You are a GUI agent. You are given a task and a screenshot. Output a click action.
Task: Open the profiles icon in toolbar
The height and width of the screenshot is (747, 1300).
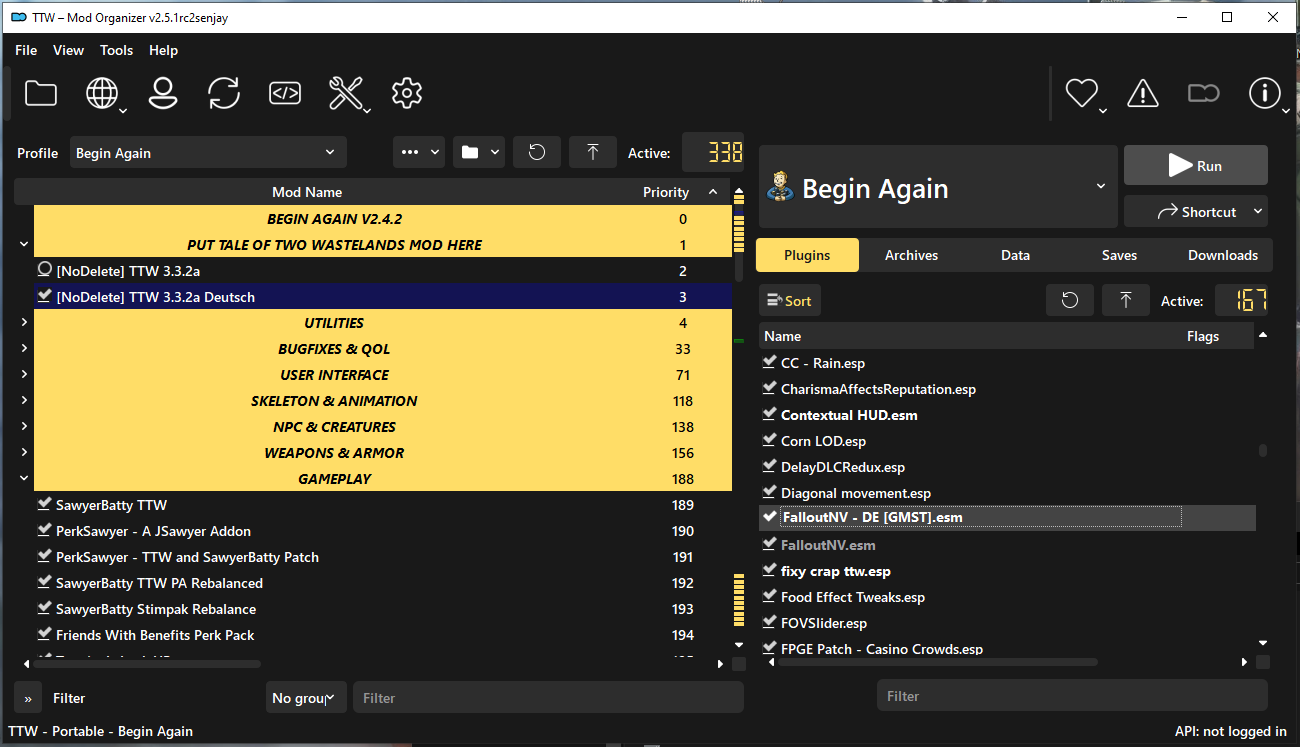(x=163, y=93)
